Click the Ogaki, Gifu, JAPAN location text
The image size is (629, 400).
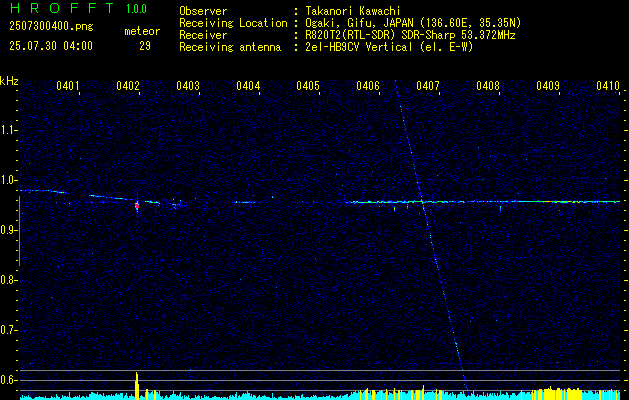click(413, 23)
